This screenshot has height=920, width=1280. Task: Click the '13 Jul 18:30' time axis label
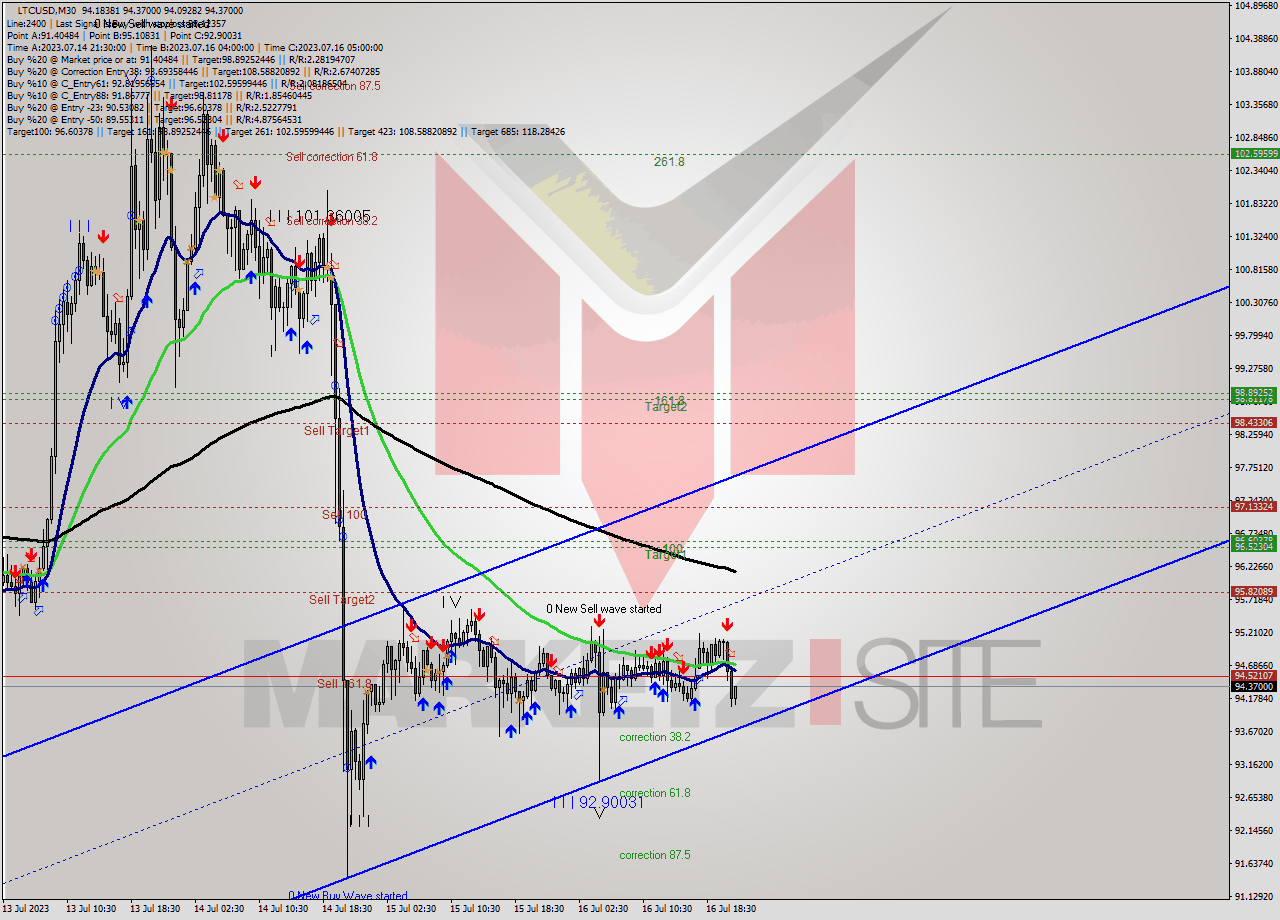click(155, 909)
